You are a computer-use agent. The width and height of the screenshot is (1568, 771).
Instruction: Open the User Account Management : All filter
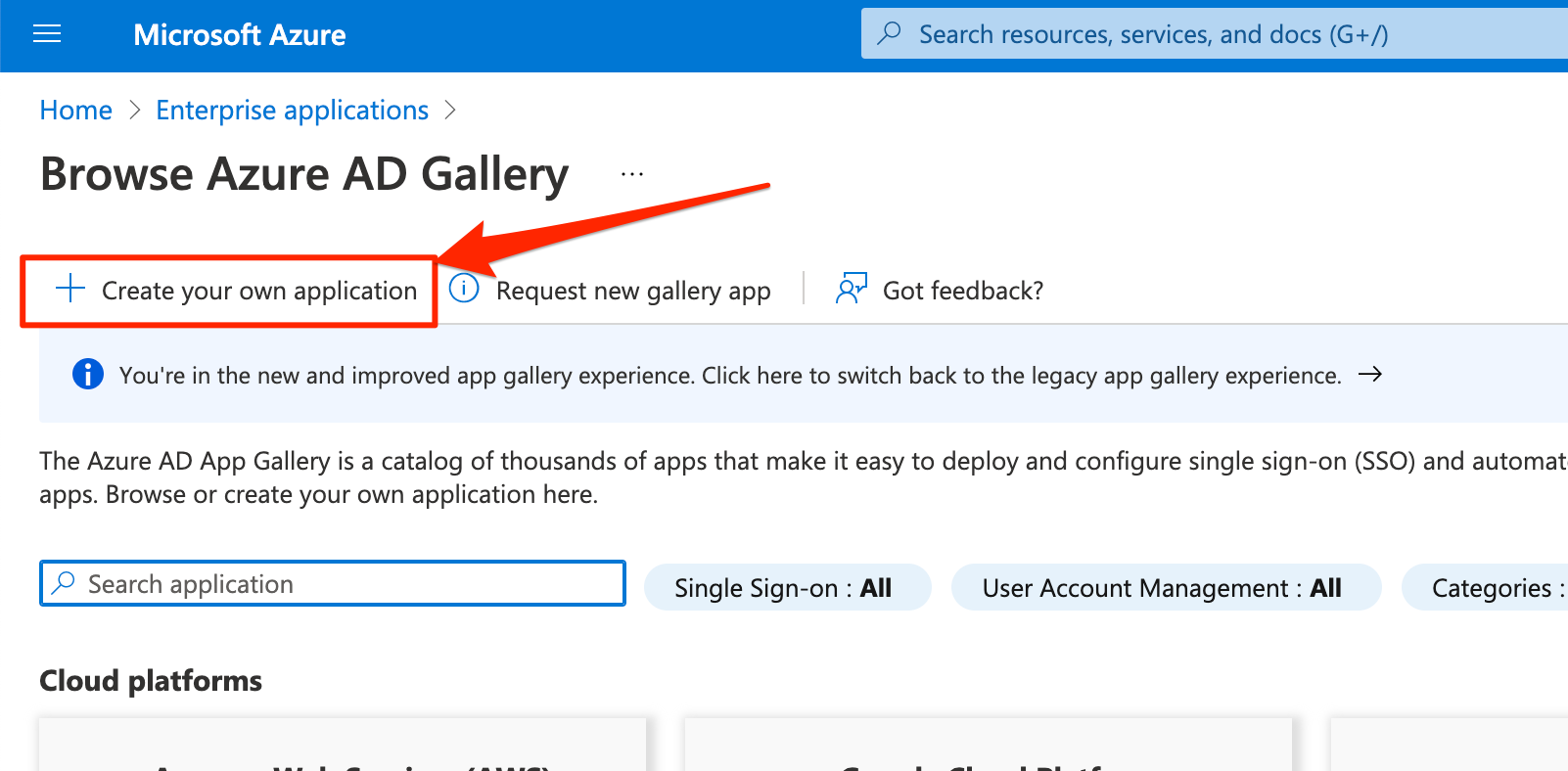coord(1166,587)
